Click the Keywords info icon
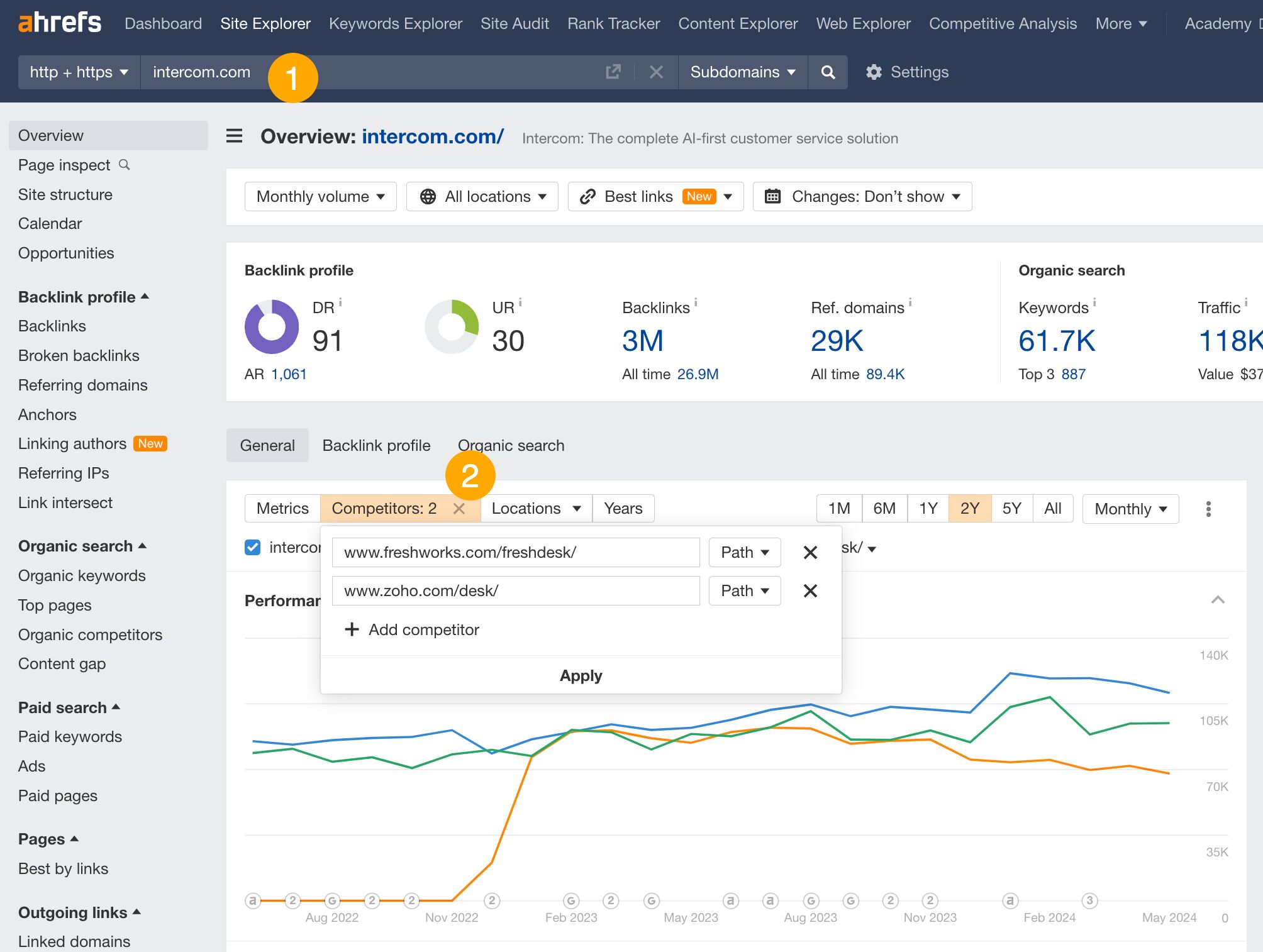1263x952 pixels. click(1094, 302)
